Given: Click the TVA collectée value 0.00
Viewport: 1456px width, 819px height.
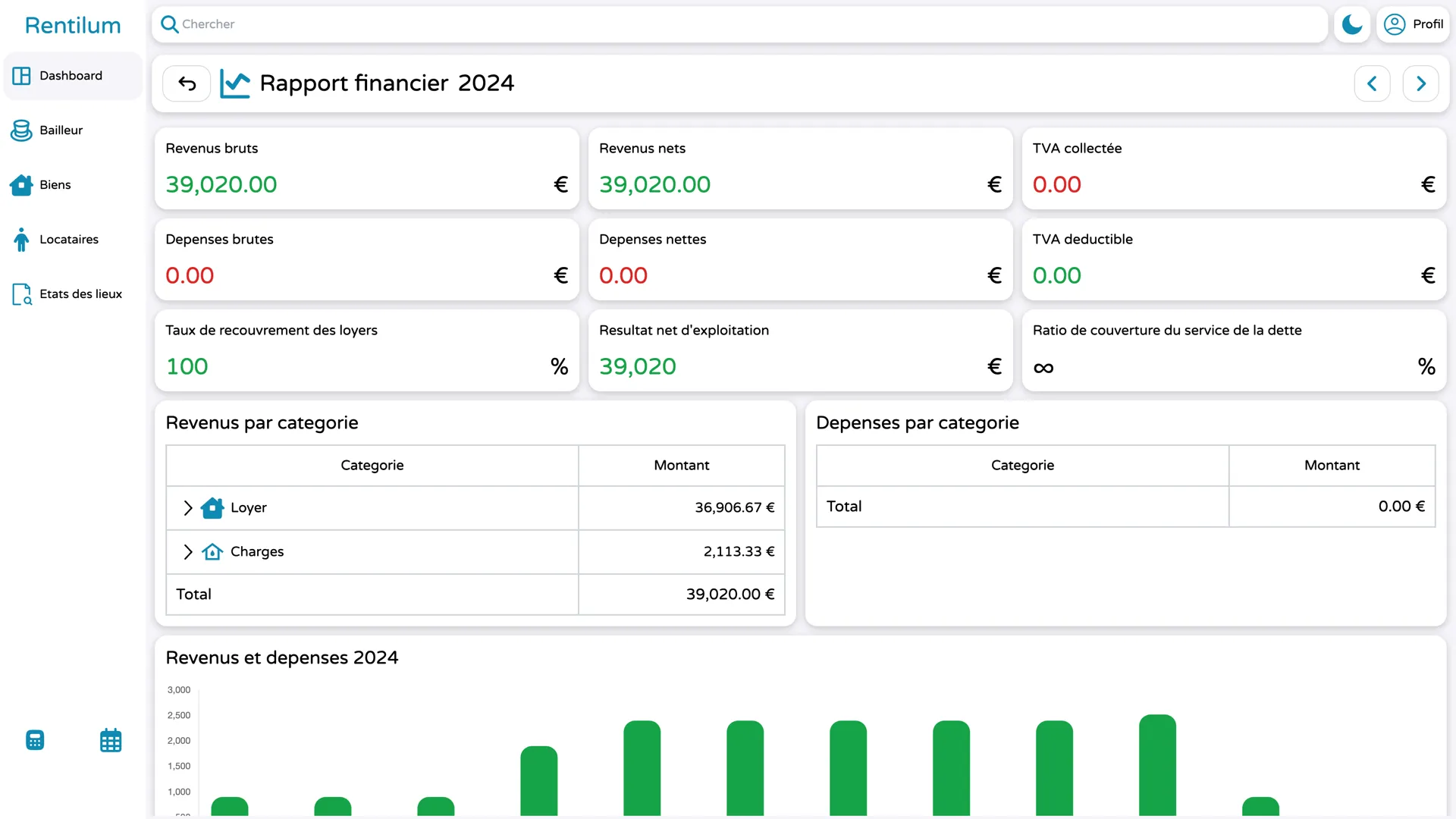Looking at the screenshot, I should click(1056, 184).
